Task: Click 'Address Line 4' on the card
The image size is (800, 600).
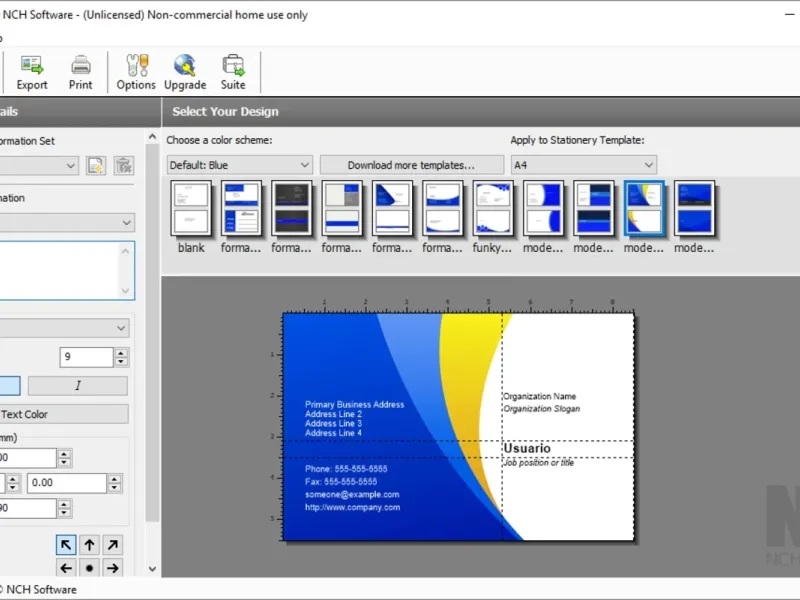Action: click(x=334, y=433)
